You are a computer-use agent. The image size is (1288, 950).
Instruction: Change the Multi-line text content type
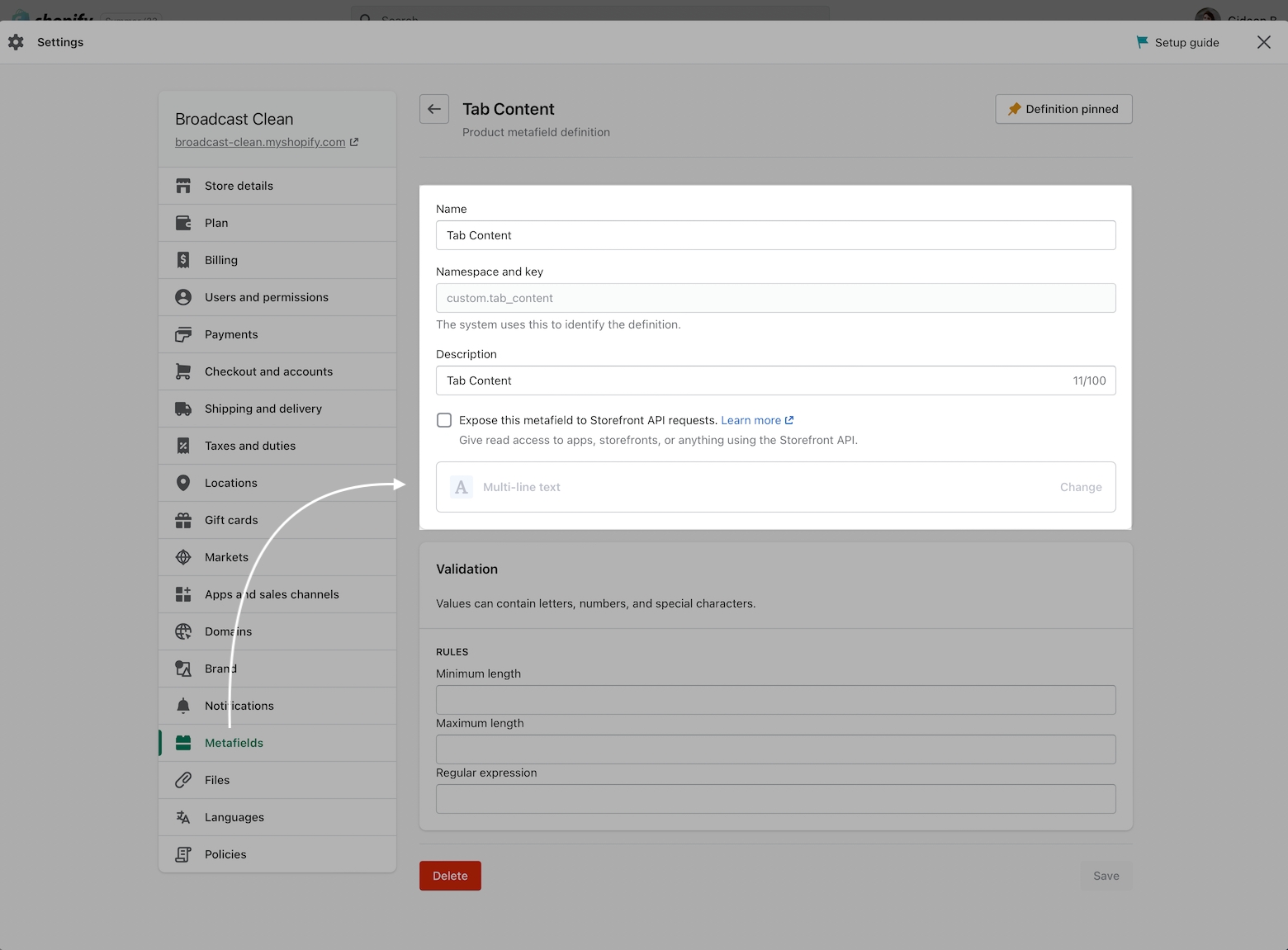(x=1080, y=487)
